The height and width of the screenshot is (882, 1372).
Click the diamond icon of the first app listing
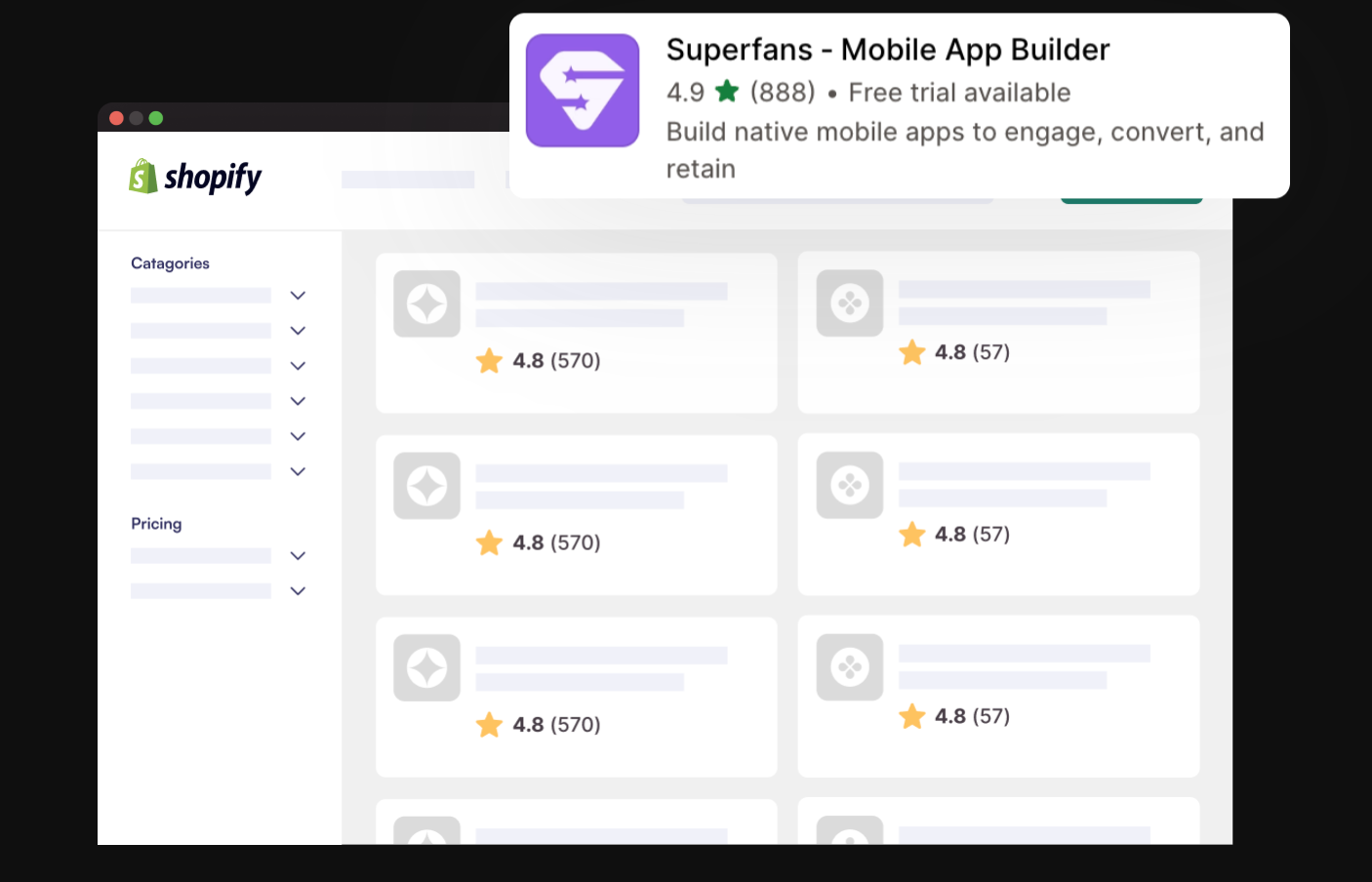pos(426,303)
